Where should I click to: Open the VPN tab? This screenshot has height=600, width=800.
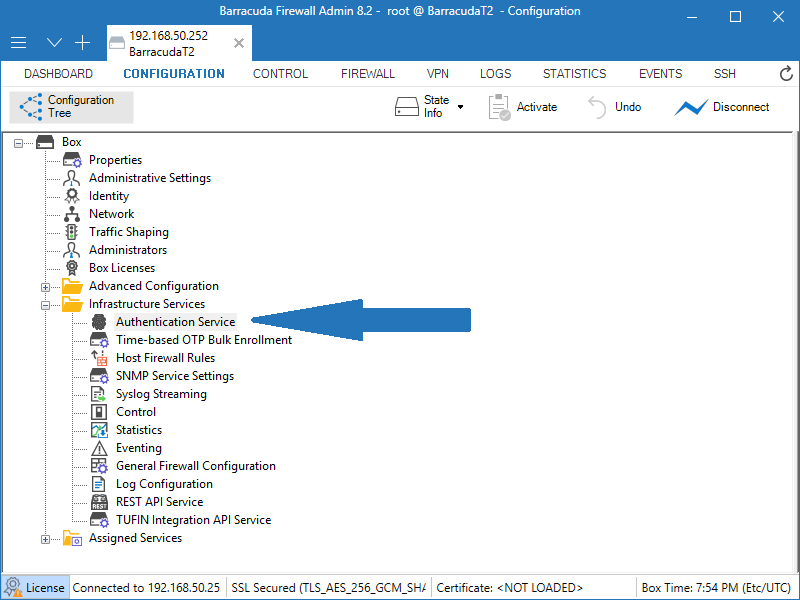point(438,74)
